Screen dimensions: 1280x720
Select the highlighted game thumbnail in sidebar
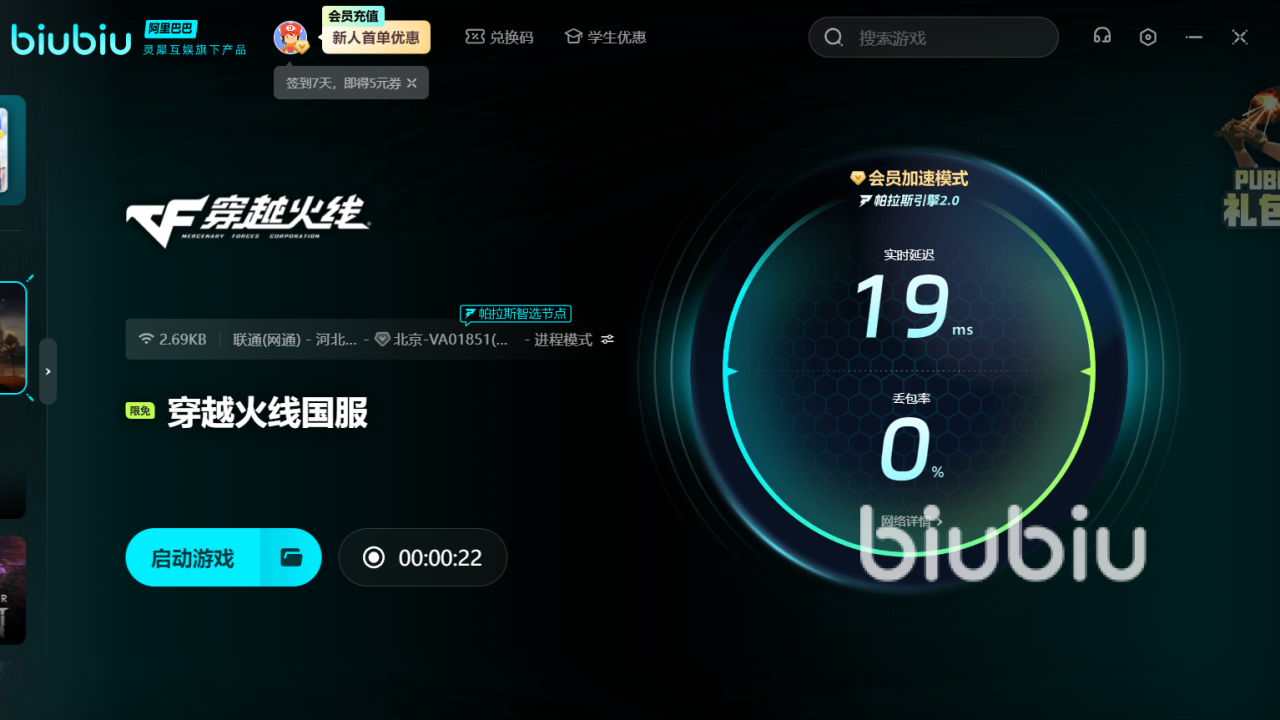click(x=12, y=338)
